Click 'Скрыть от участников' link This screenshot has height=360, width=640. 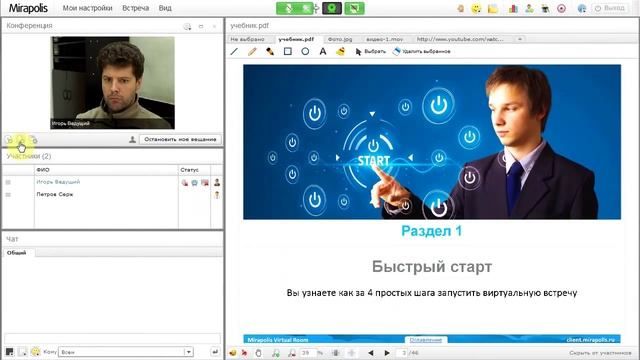point(600,353)
